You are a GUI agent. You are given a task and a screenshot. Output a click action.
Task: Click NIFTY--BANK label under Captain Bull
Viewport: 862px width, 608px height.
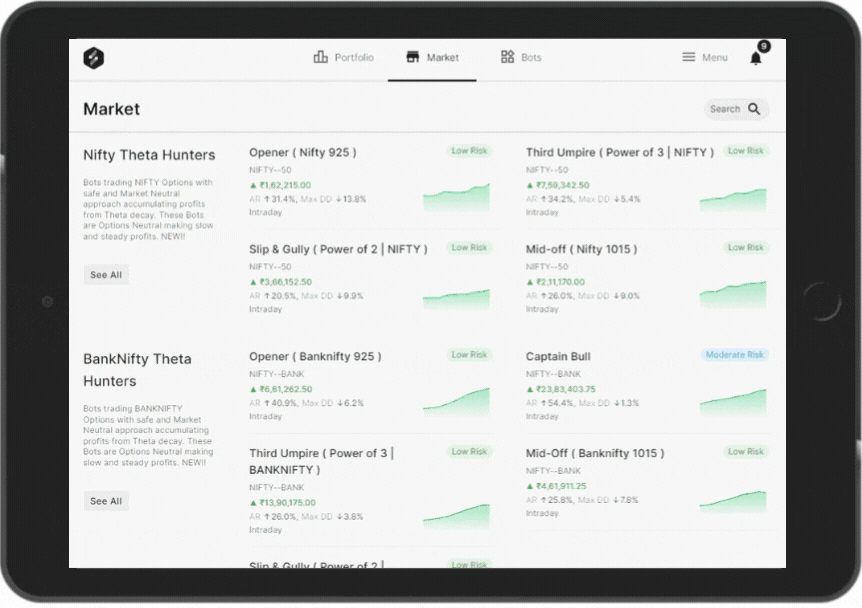(553, 374)
